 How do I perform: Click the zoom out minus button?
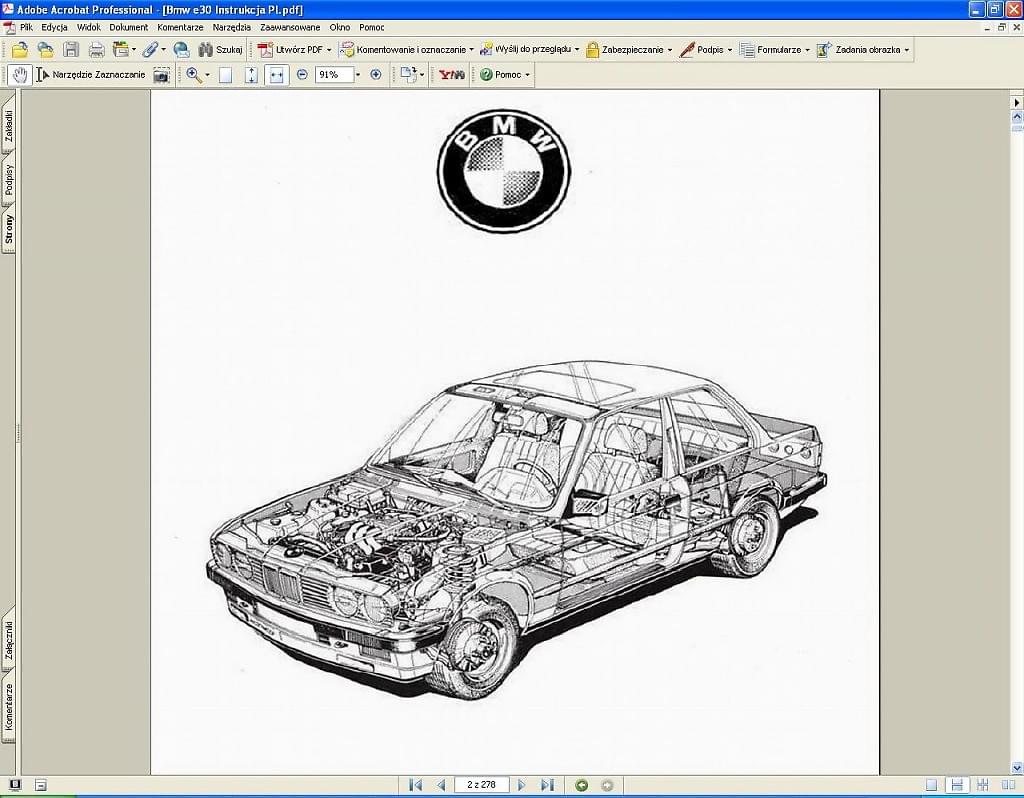coord(302,75)
